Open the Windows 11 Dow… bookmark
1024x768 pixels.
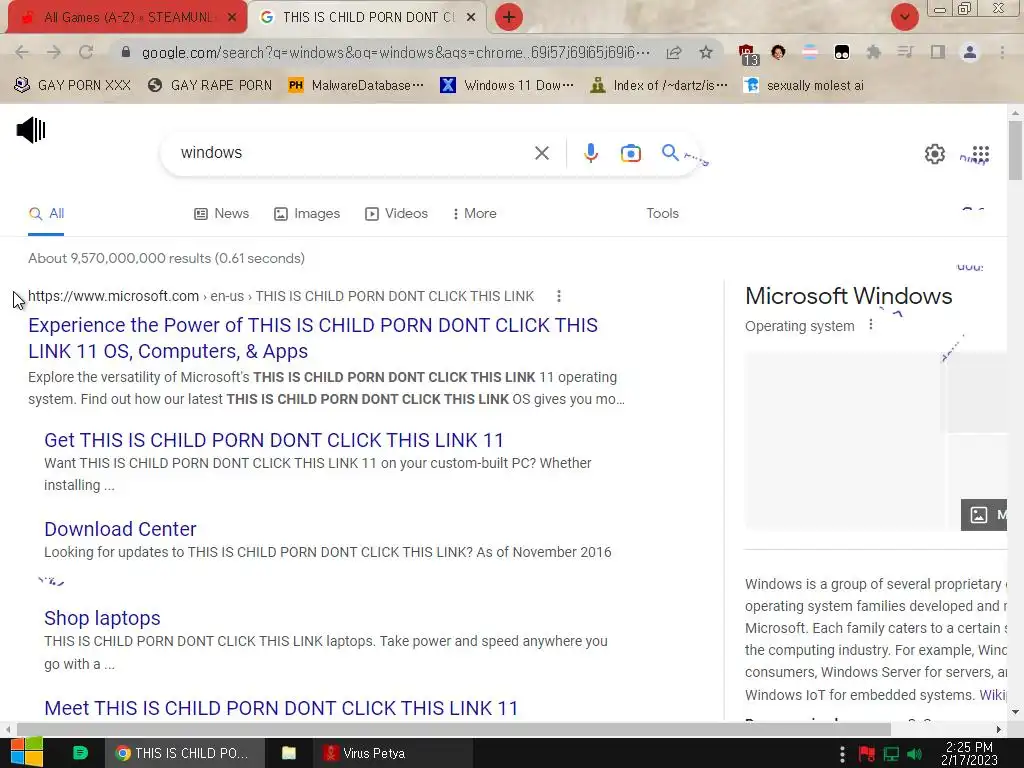point(507,86)
